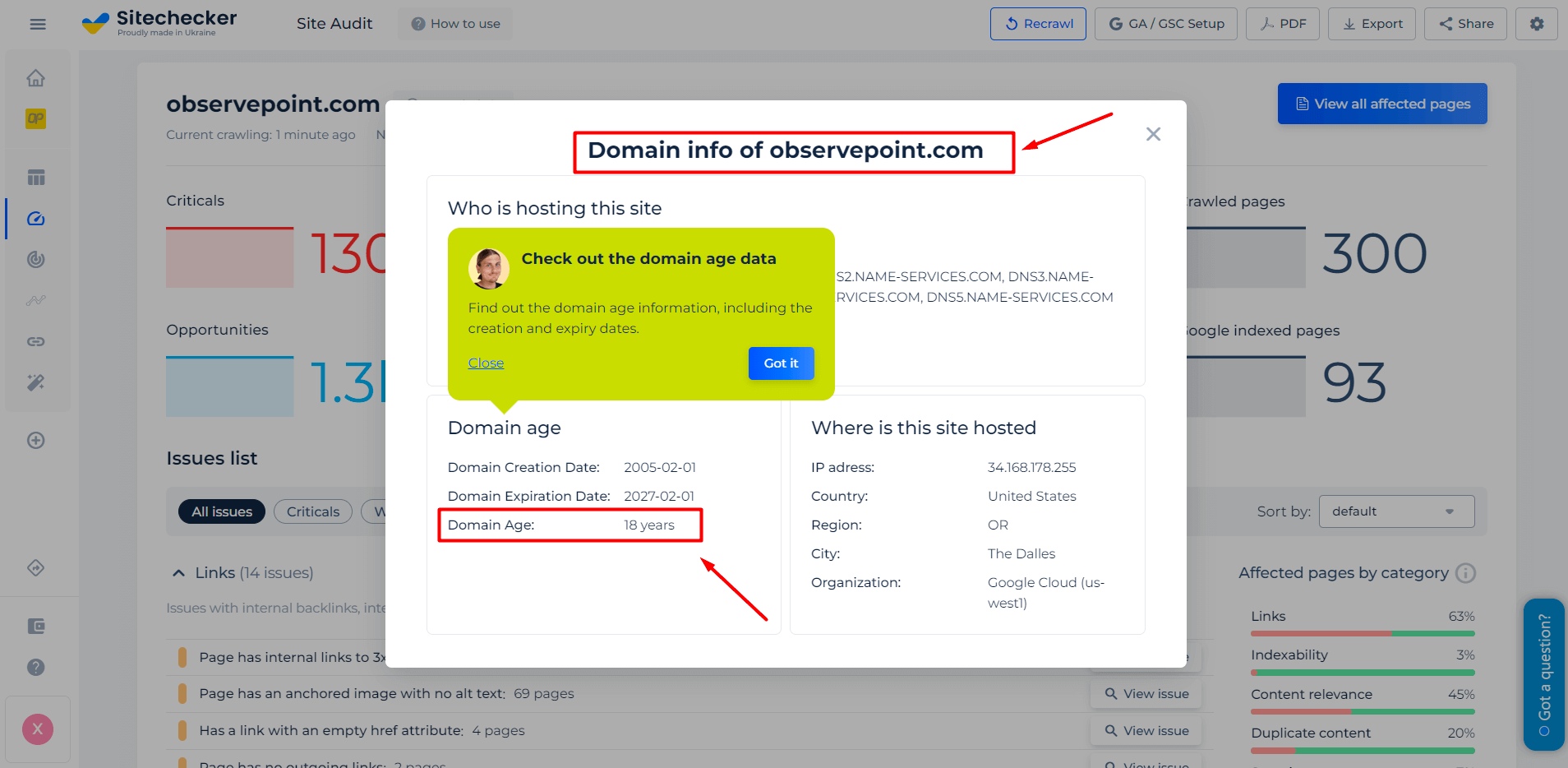Open the magic wand tool icon

pyautogui.click(x=35, y=382)
